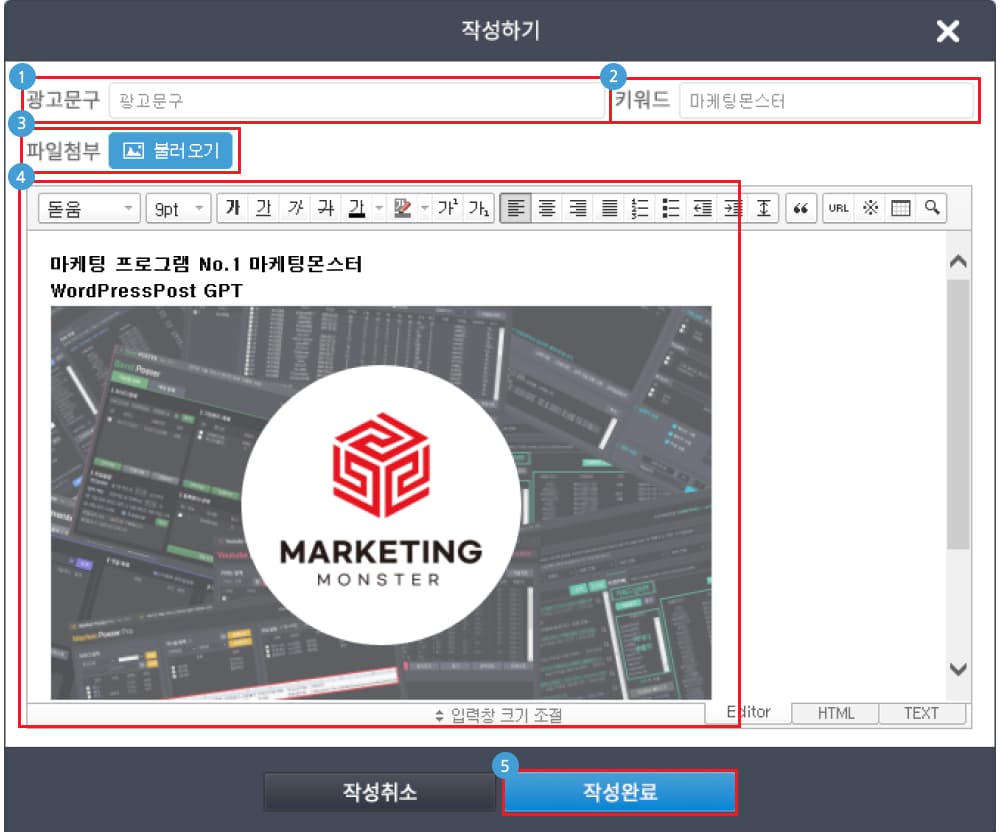This screenshot has width=1000, height=832.
Task: Click scrollbar up arrow in editor
Action: tap(958, 261)
